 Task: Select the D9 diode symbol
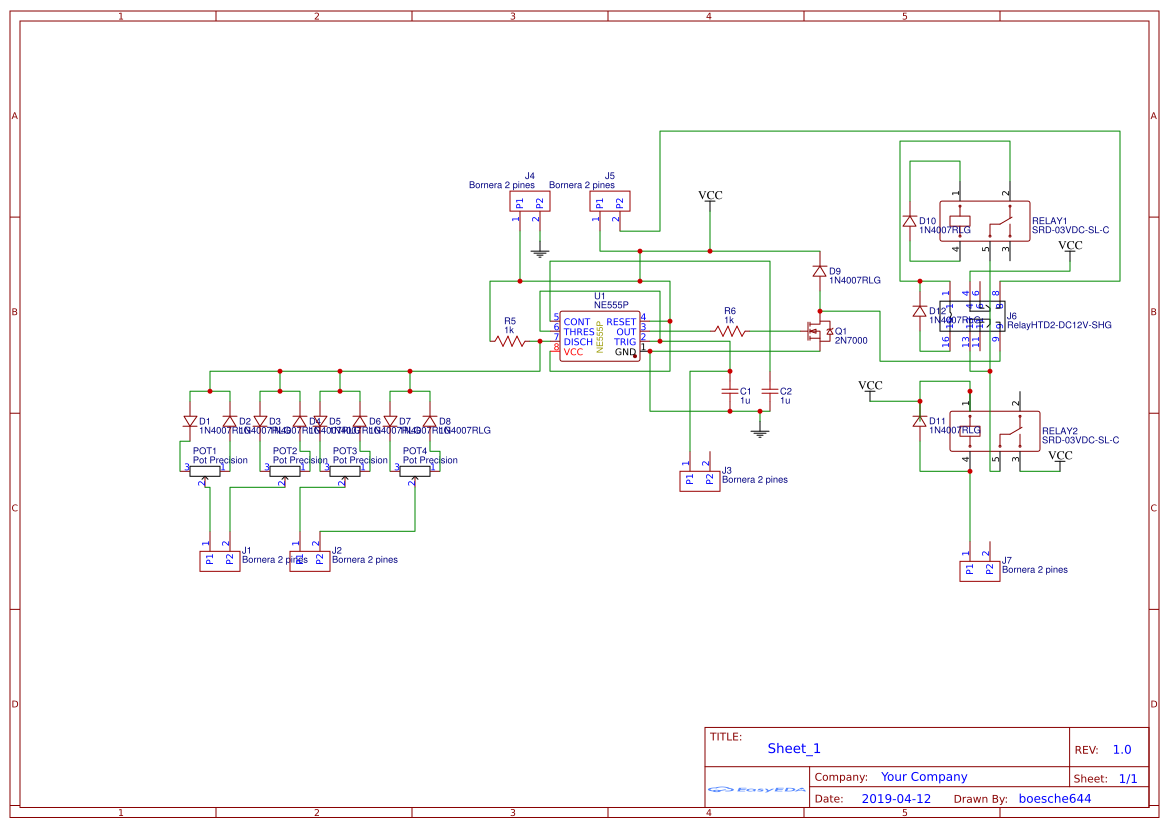pyautogui.click(x=819, y=271)
